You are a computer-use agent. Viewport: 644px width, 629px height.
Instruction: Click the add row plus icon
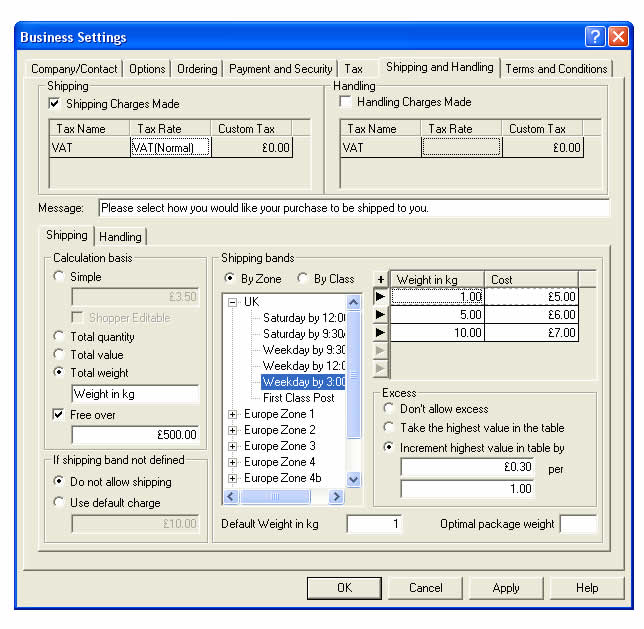pyautogui.click(x=380, y=280)
